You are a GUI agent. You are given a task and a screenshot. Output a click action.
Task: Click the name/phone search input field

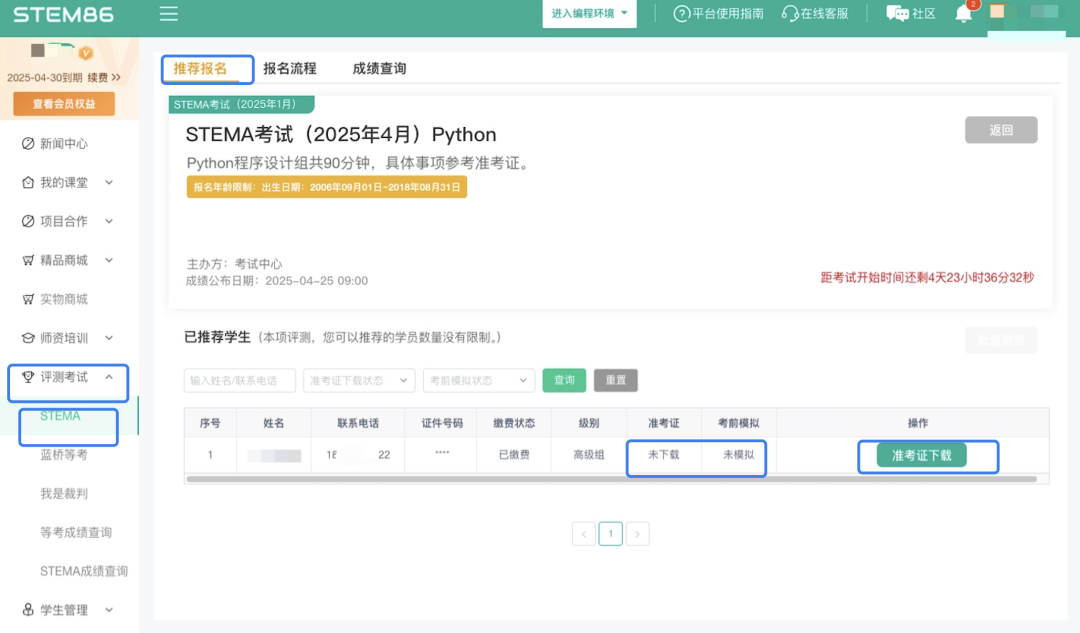(x=240, y=380)
